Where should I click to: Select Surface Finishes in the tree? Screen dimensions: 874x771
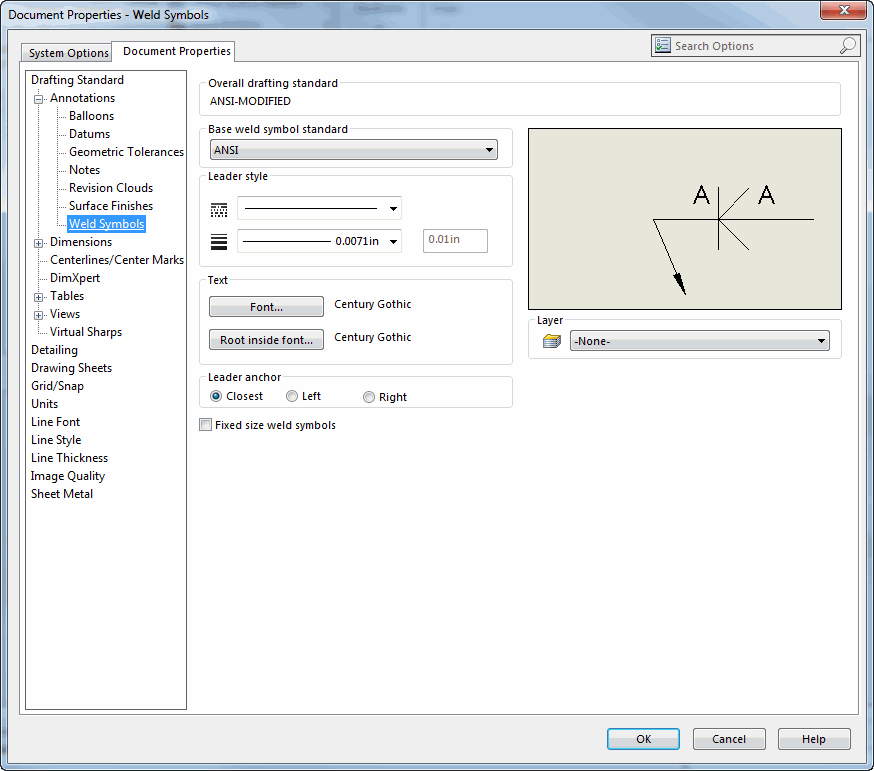[111, 206]
